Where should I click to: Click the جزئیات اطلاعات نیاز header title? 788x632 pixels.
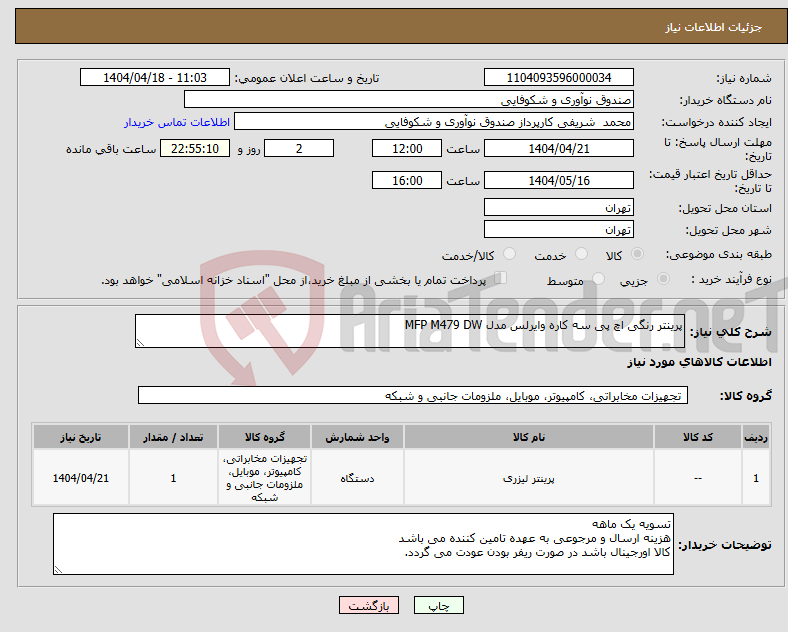coord(714,27)
